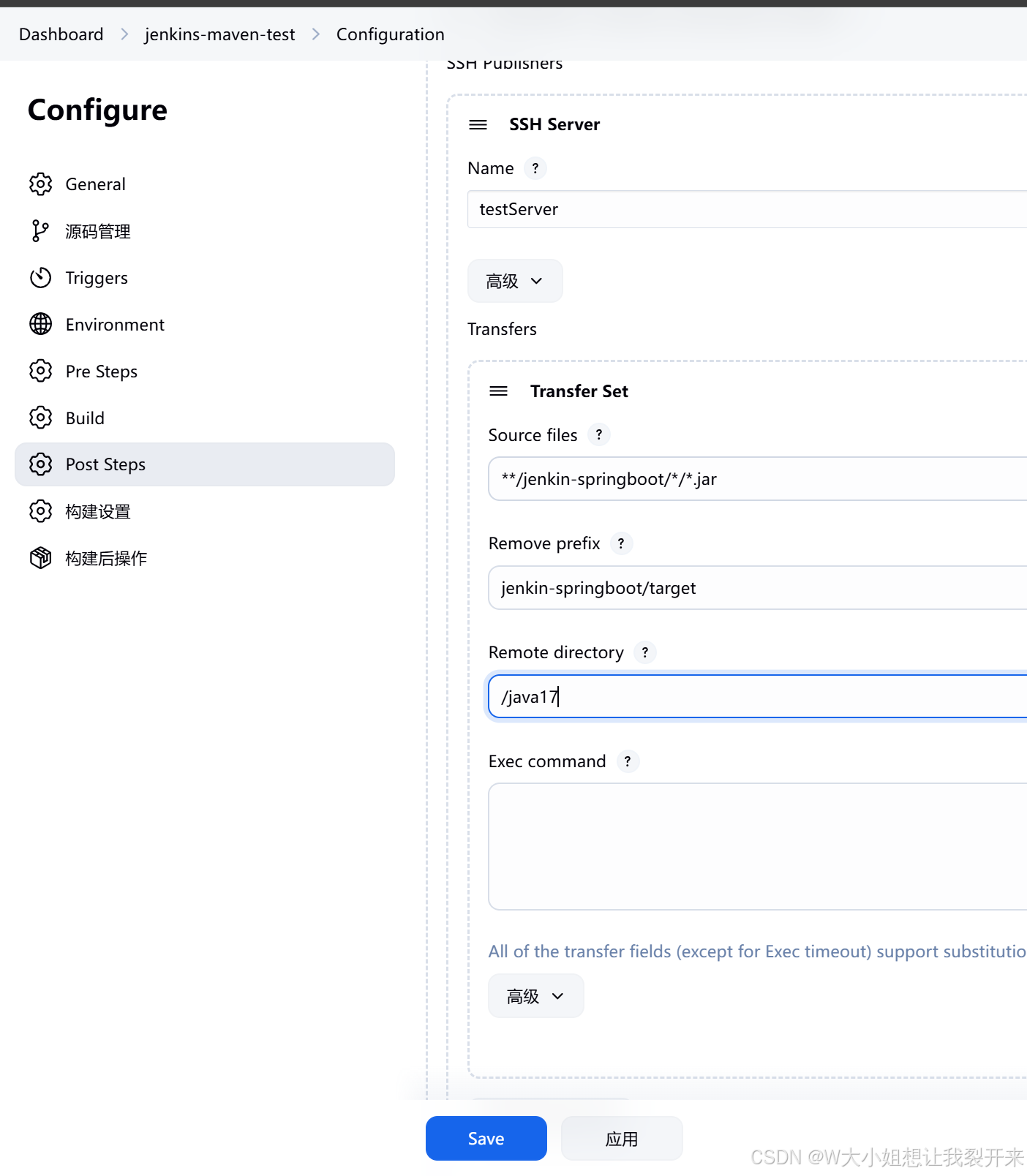Click the Environment globe icon
Viewport: 1027px width, 1176px height.
pyautogui.click(x=41, y=324)
